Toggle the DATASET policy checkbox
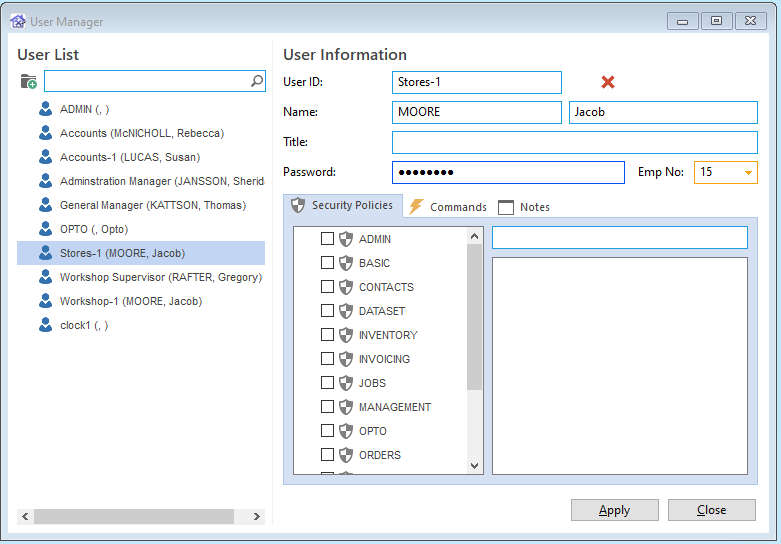781x544 pixels. [x=327, y=310]
